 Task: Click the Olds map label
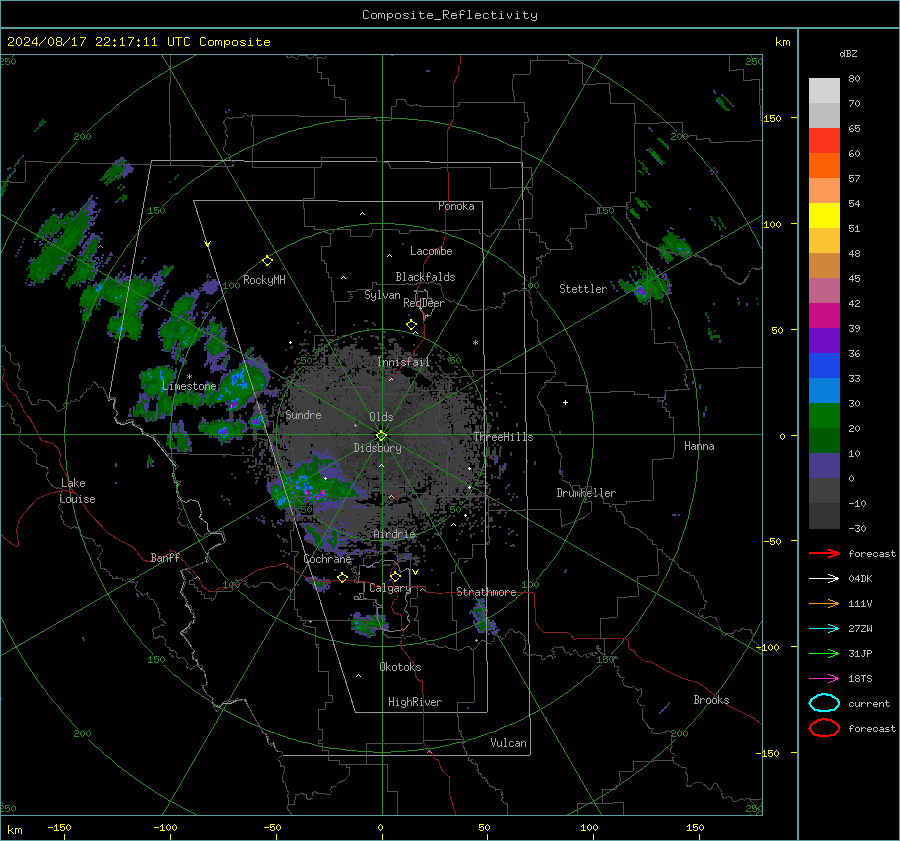click(381, 417)
